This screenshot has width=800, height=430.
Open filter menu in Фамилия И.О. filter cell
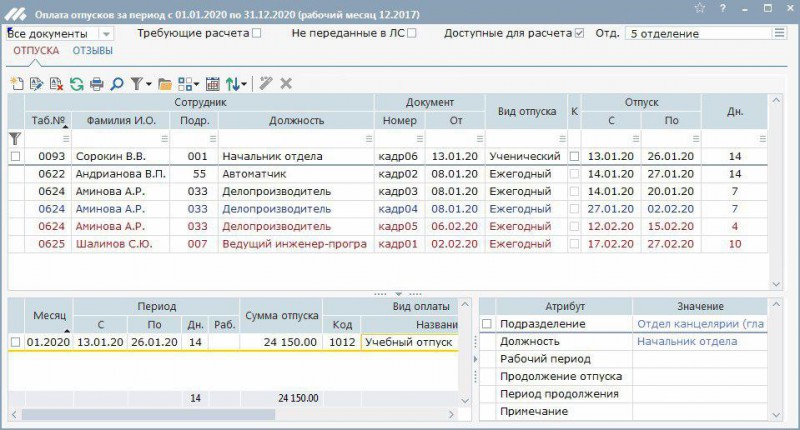click(x=164, y=139)
